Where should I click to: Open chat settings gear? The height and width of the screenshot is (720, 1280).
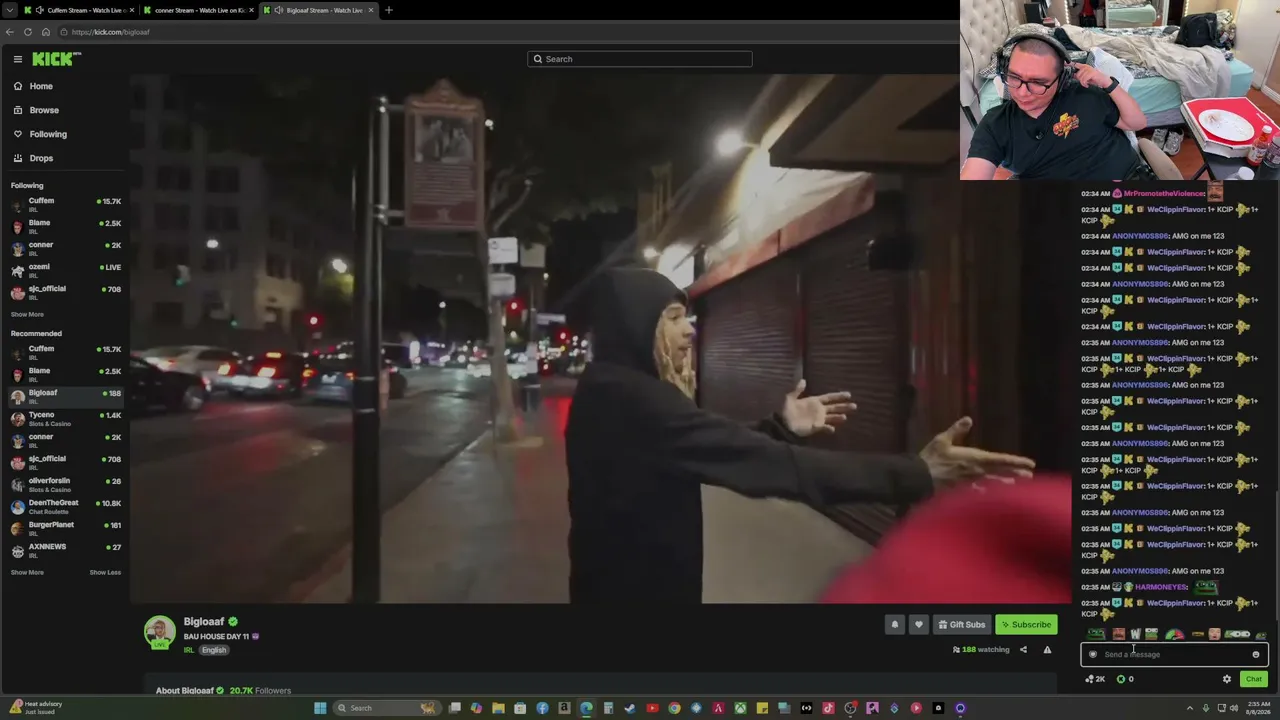click(x=1227, y=679)
